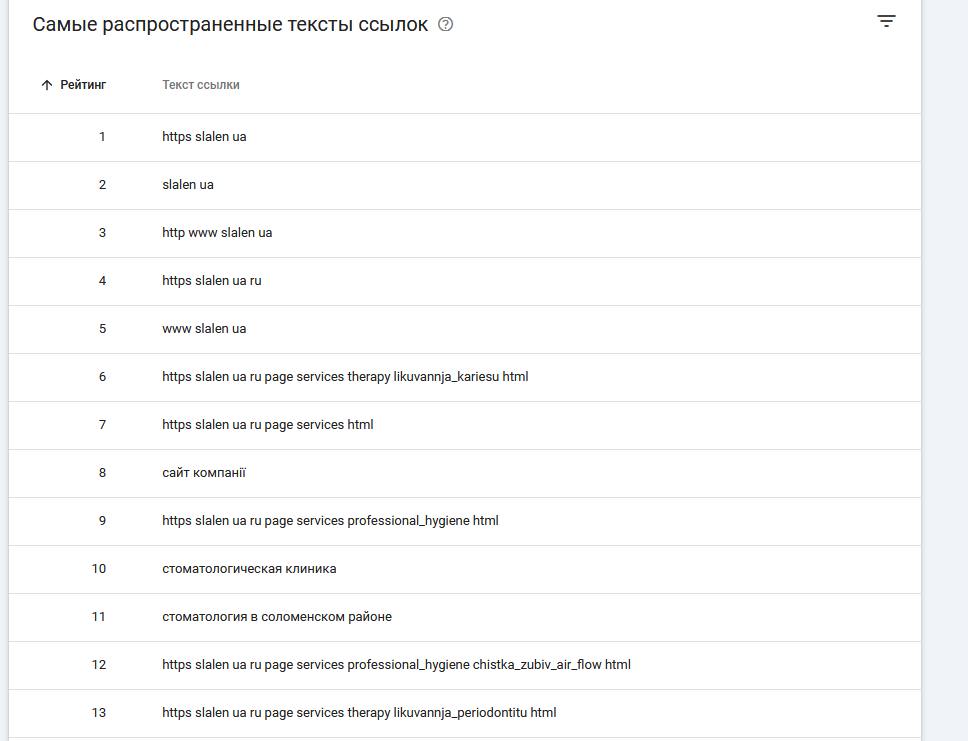Click the 'Самые распространенные тексты ссылок' heading
The image size is (968, 741).
[x=230, y=25]
